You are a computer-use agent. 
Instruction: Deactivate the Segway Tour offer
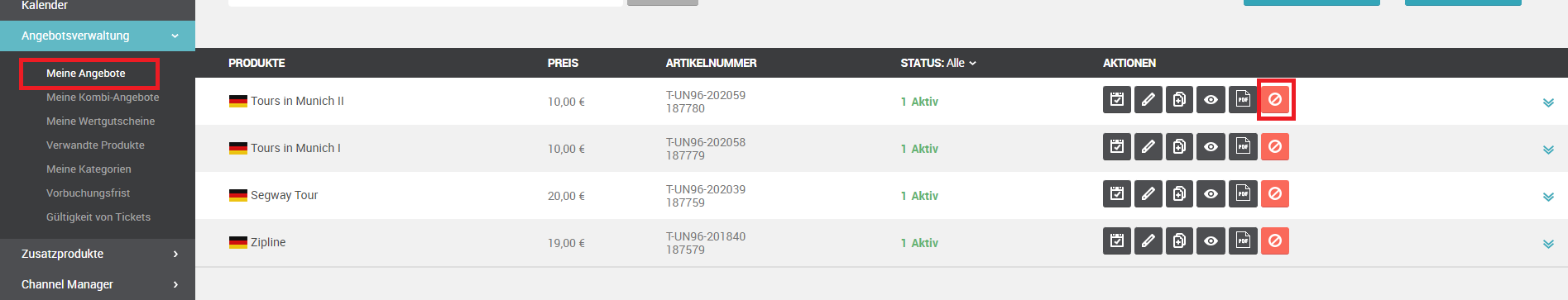tap(1275, 194)
